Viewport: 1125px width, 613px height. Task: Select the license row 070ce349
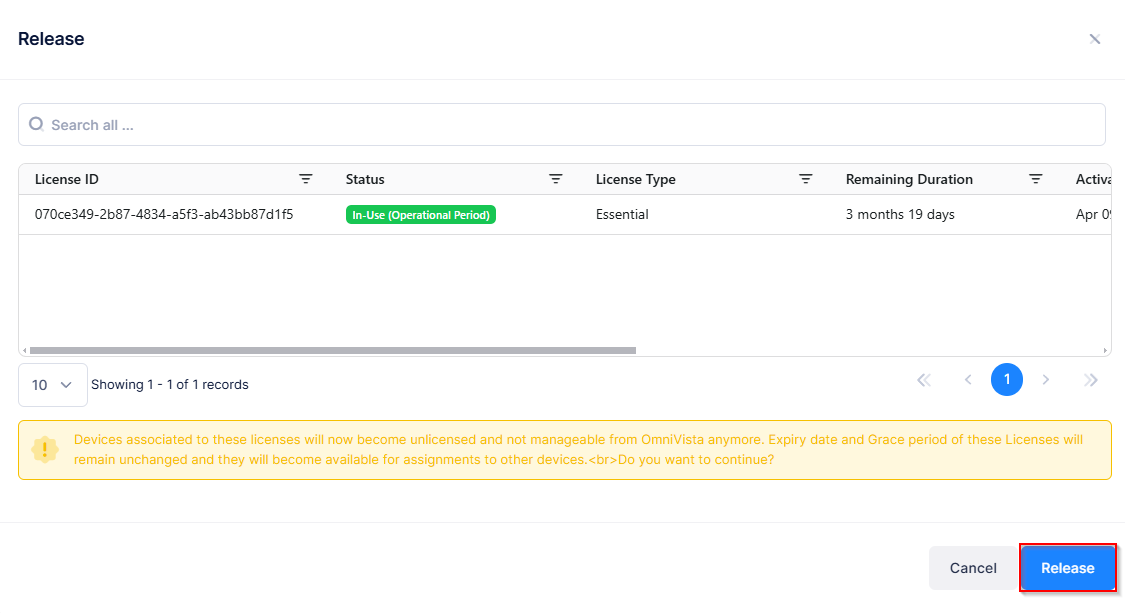164,214
